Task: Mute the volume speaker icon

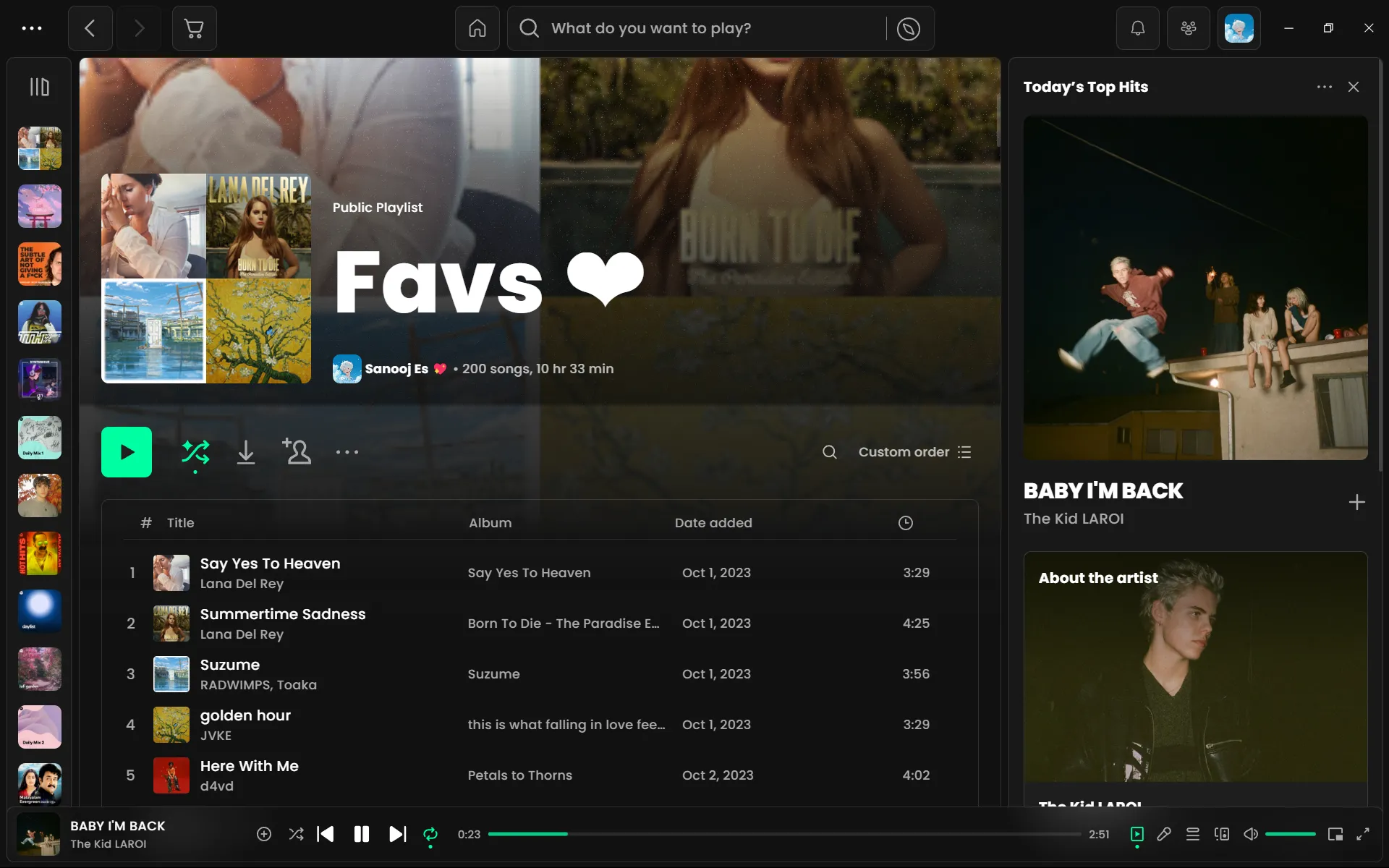Action: click(x=1251, y=834)
